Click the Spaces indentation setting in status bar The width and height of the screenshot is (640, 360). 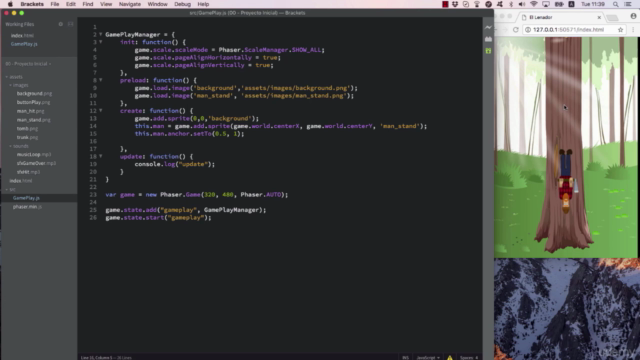pos(469,358)
